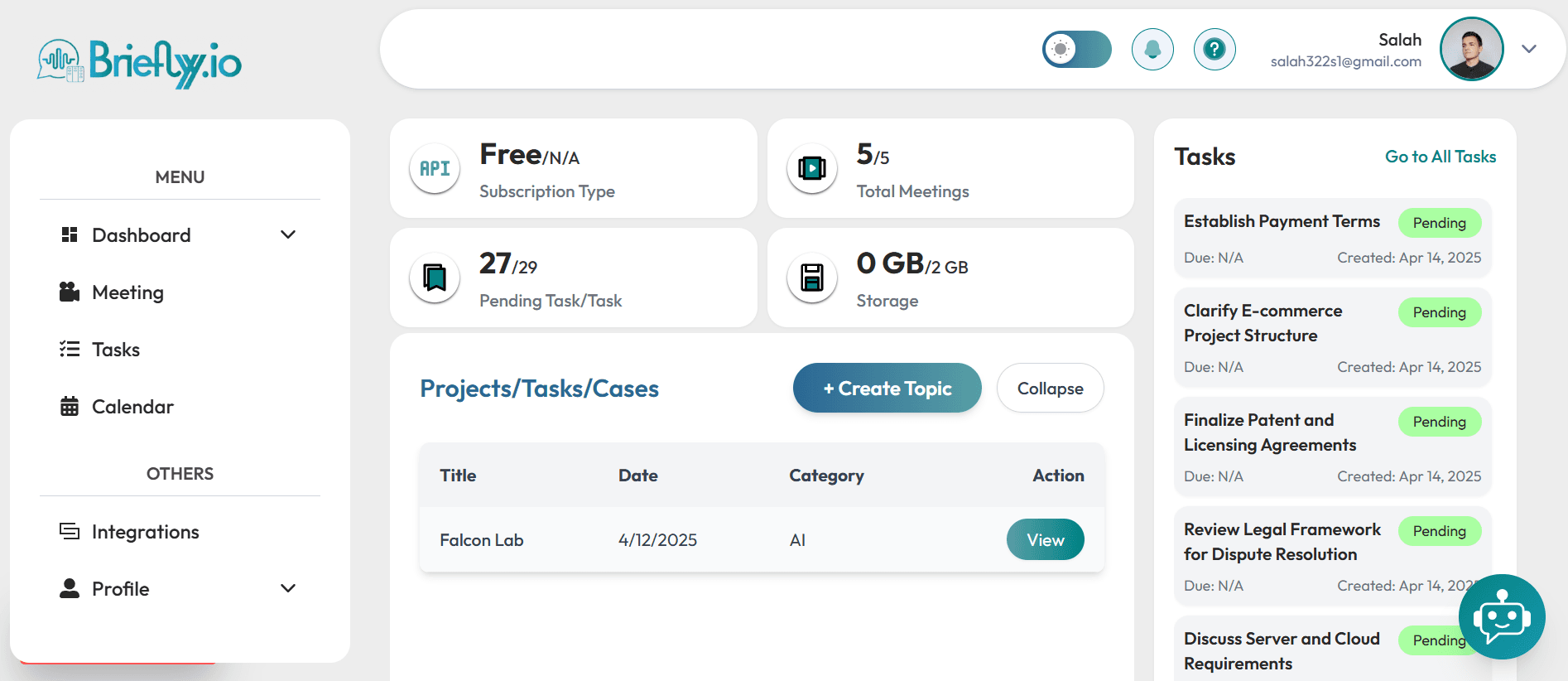The width and height of the screenshot is (1568, 681).
Task: Expand the Dashboard menu chevron
Action: pyautogui.click(x=288, y=235)
